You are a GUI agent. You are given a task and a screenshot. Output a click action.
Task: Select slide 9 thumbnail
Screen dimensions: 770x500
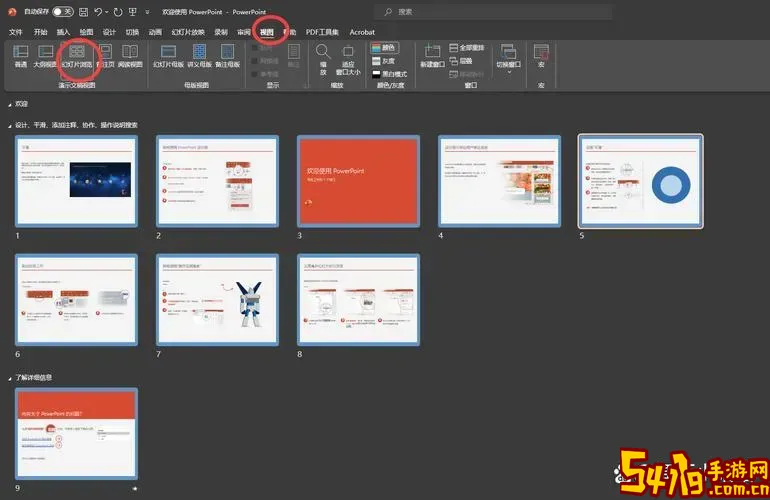point(77,433)
